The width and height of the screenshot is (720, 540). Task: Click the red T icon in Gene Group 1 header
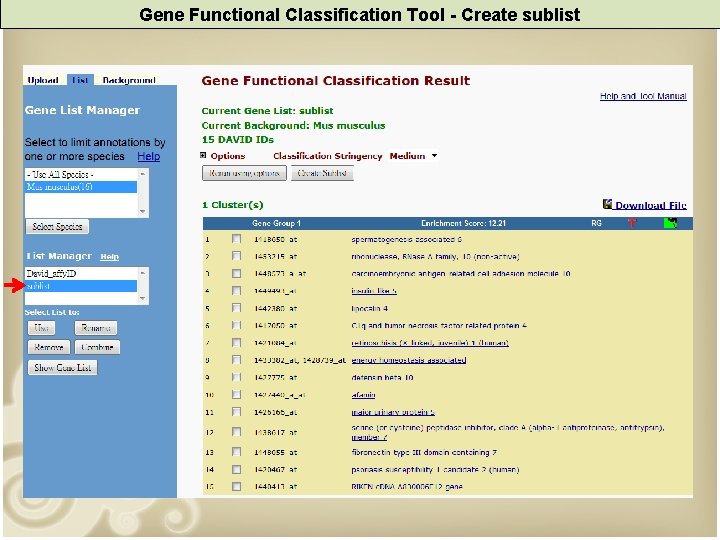tap(632, 223)
